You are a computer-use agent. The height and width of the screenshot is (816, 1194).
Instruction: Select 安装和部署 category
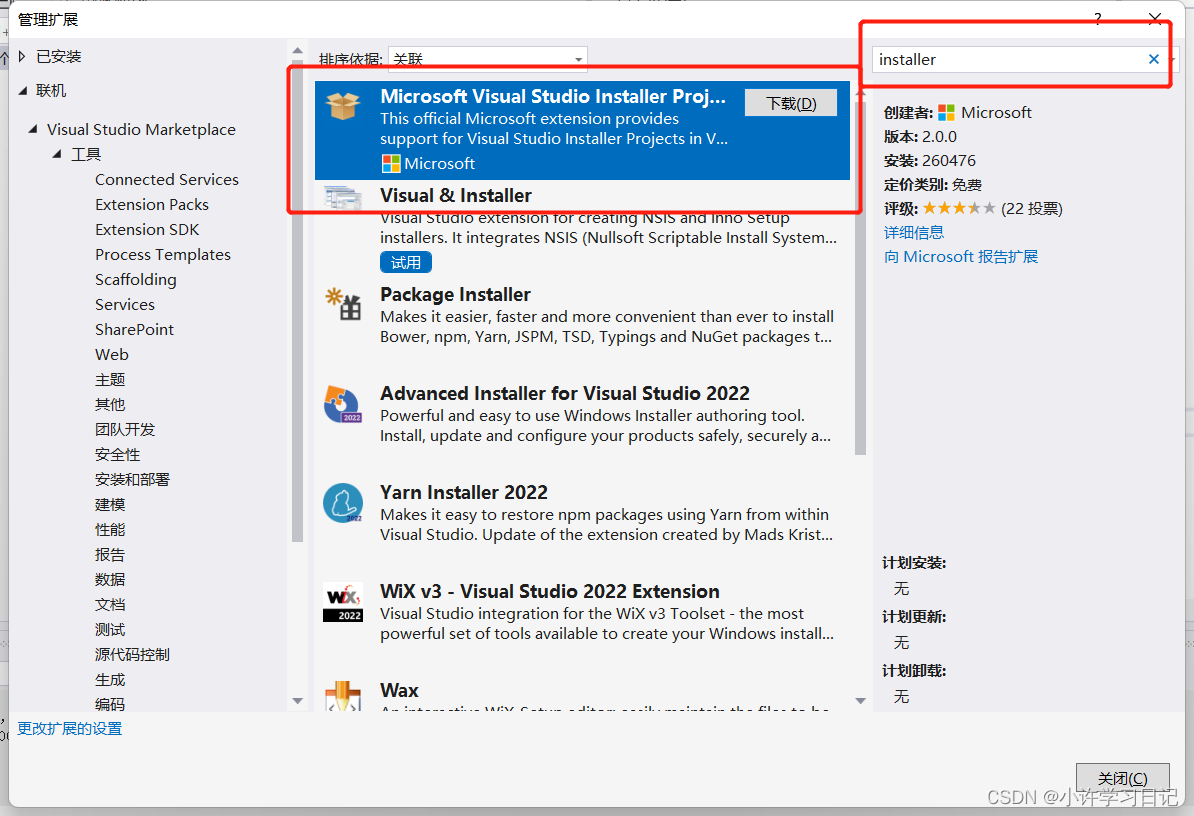(132, 480)
